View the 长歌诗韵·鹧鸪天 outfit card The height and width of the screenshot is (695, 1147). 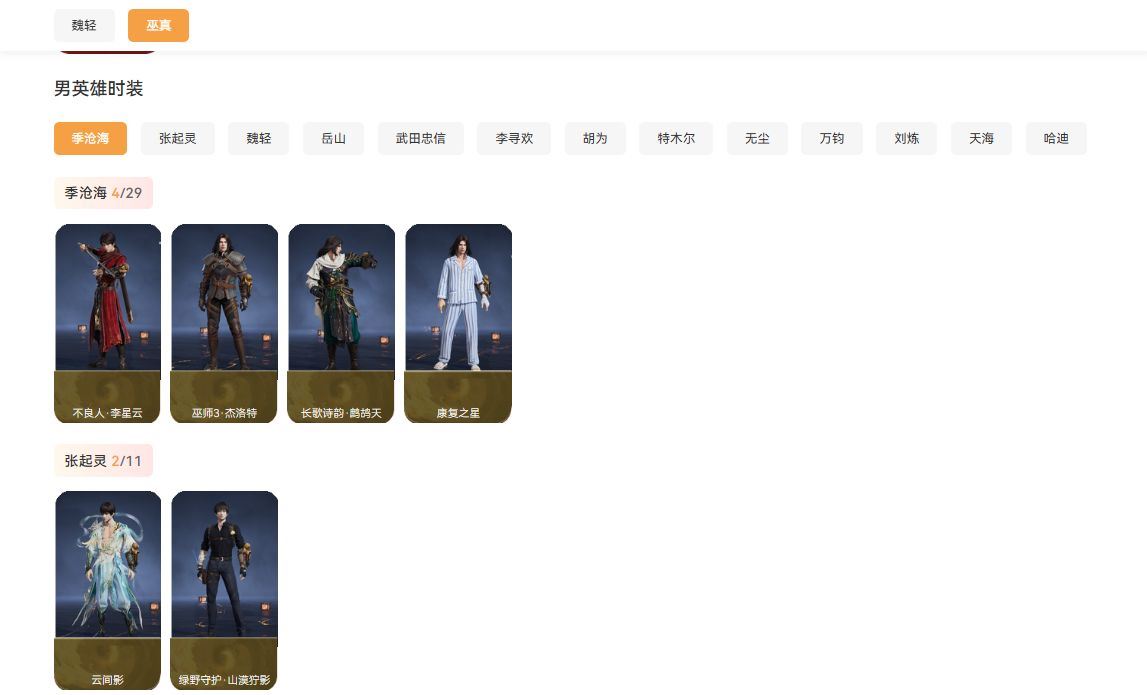click(x=342, y=323)
